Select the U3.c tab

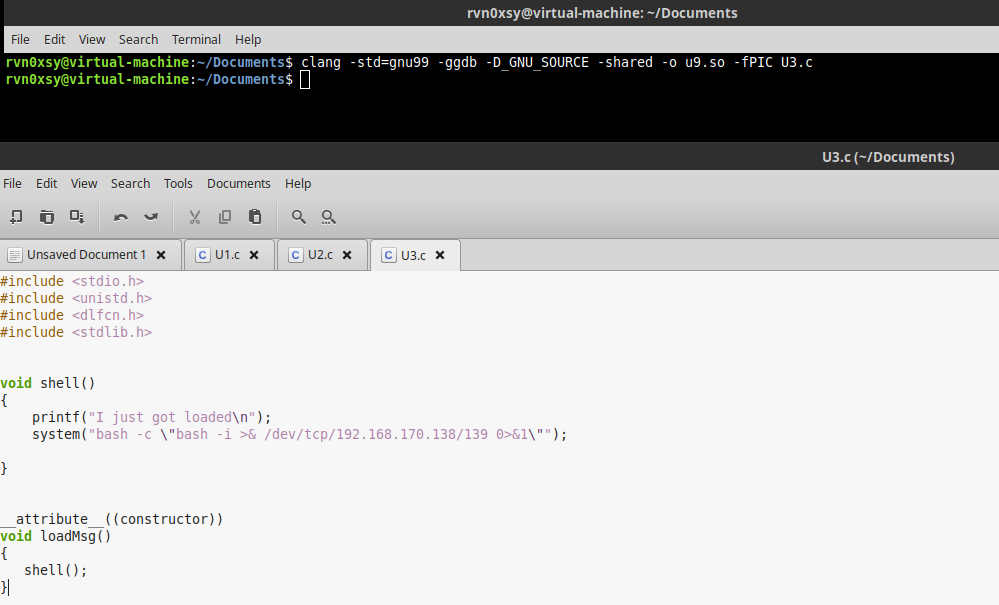coord(413,255)
